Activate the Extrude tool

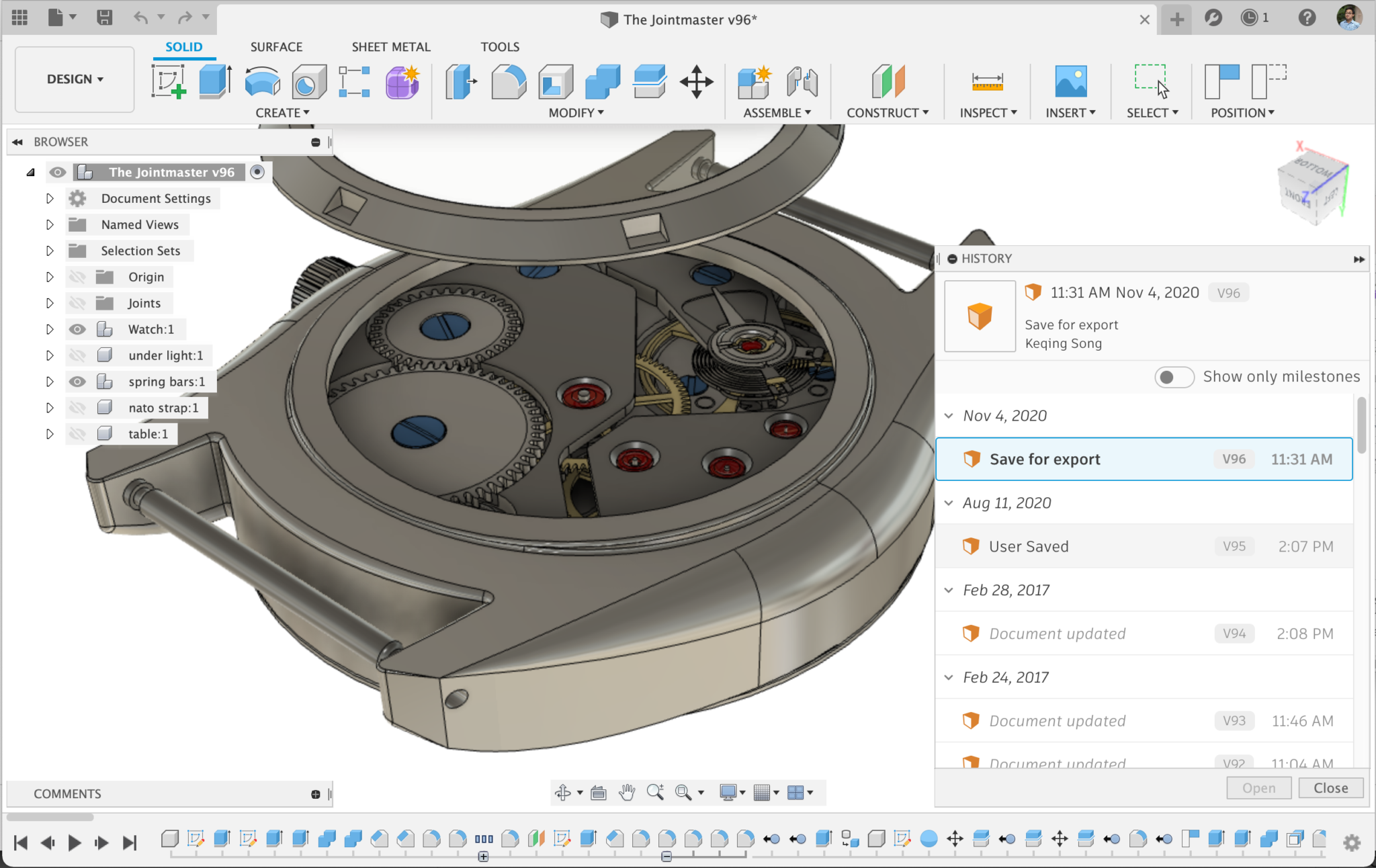[215, 81]
